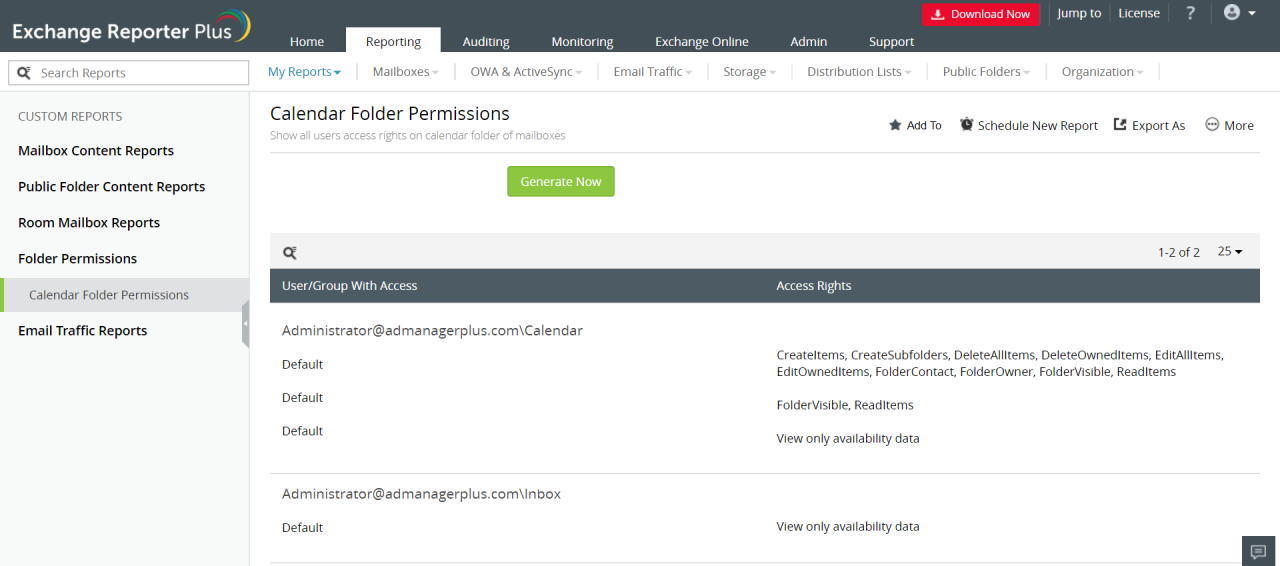The width and height of the screenshot is (1280, 566).
Task: Expand the Mailboxes dropdown menu
Action: click(x=406, y=72)
